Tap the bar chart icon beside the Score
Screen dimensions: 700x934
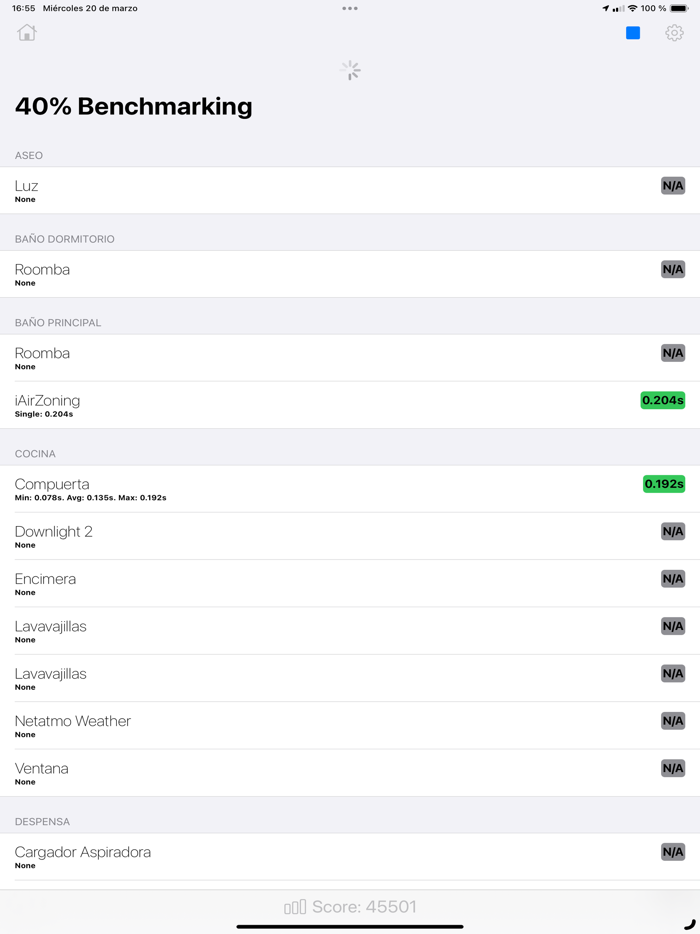[293, 906]
